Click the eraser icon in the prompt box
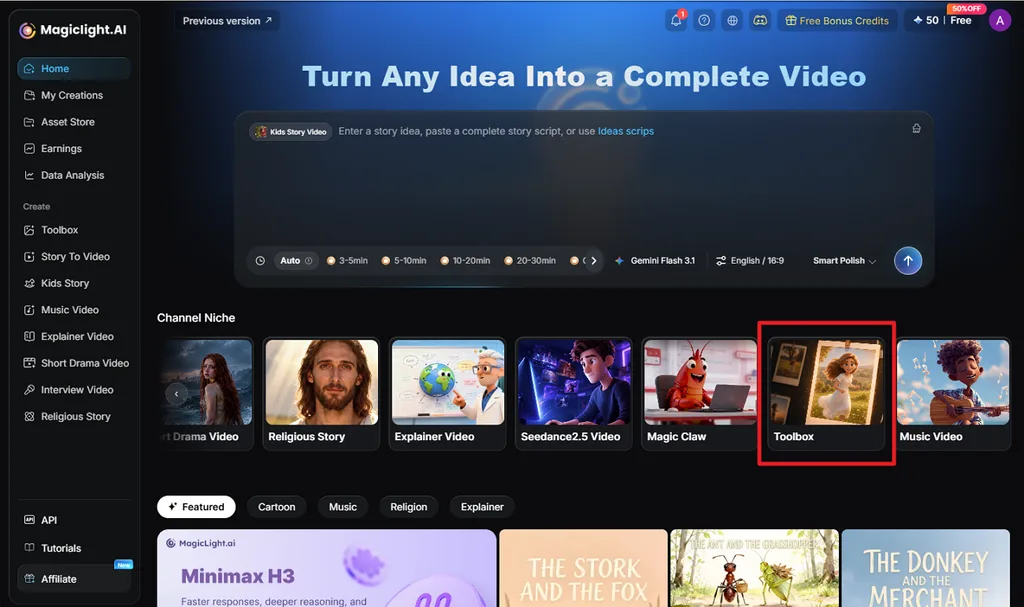This screenshot has width=1024, height=607. [x=916, y=129]
